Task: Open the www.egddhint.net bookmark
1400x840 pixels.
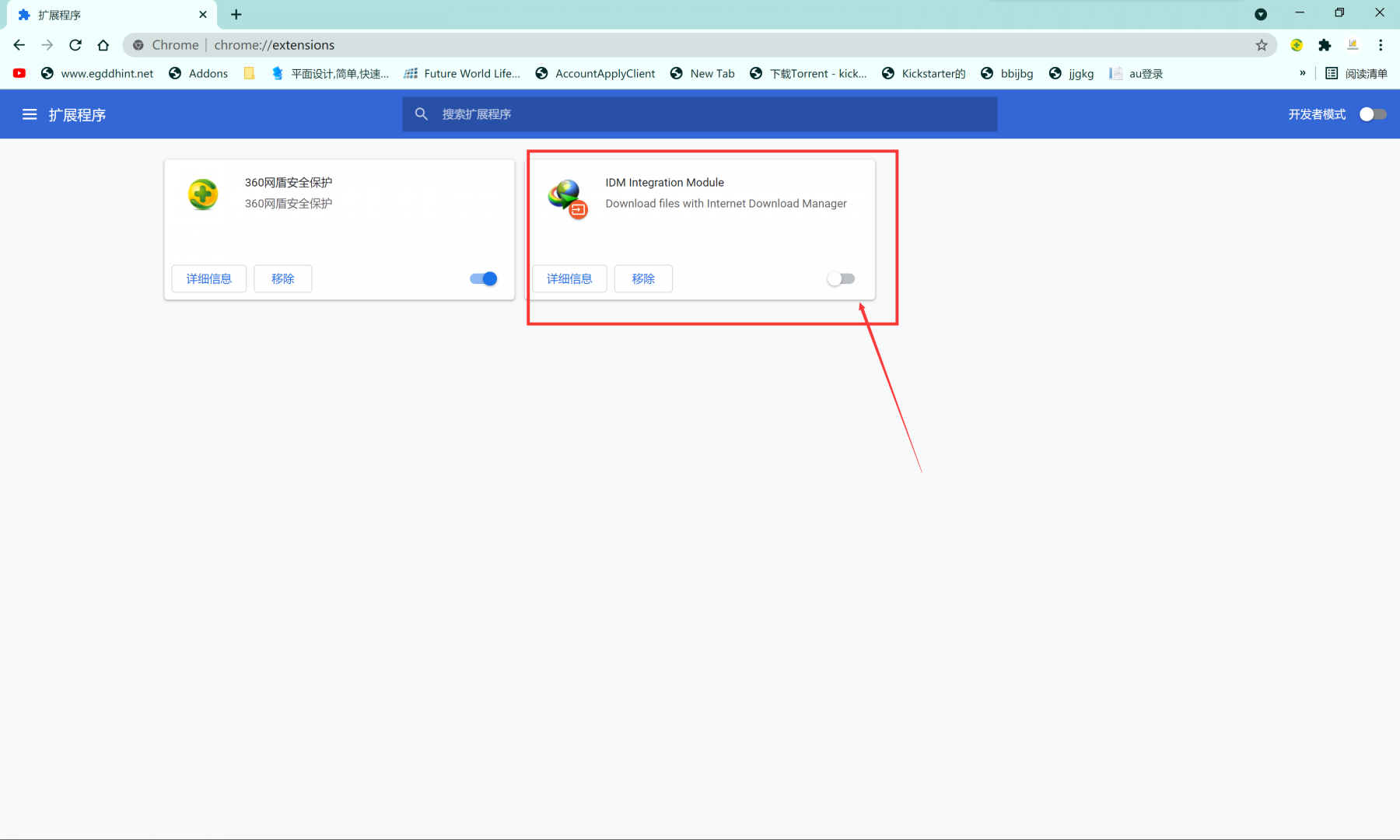Action: pyautogui.click(x=97, y=73)
